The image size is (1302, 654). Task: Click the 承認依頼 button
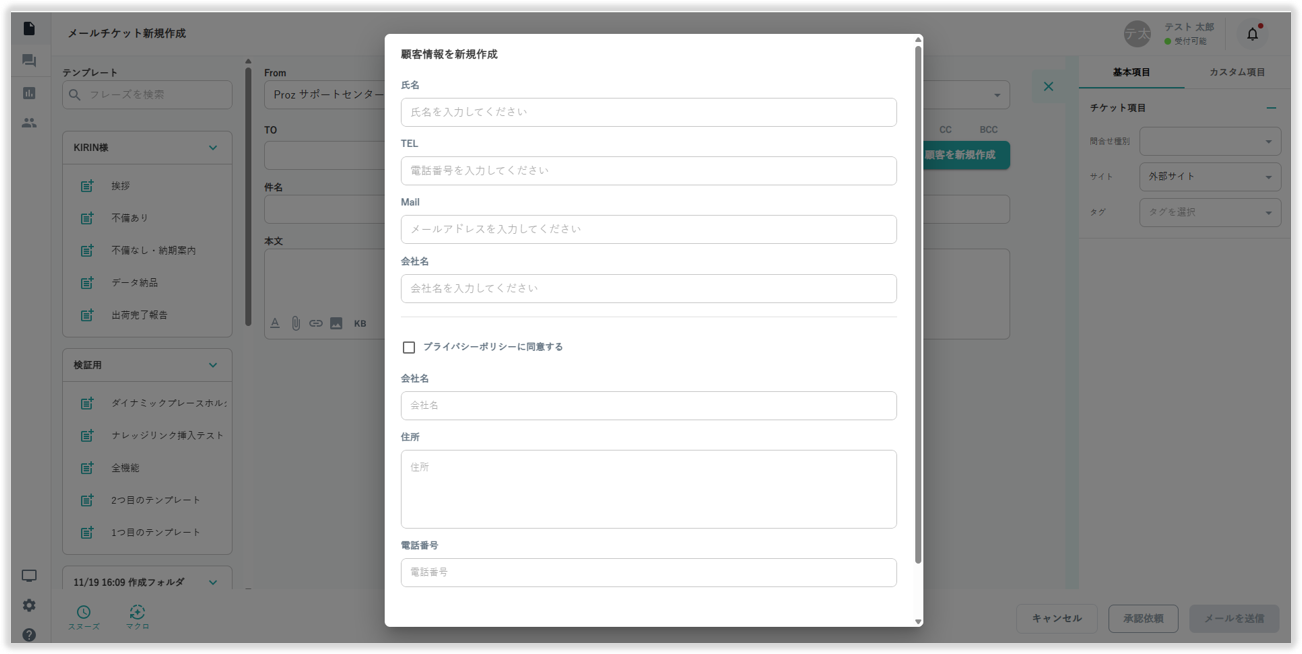tap(1143, 618)
